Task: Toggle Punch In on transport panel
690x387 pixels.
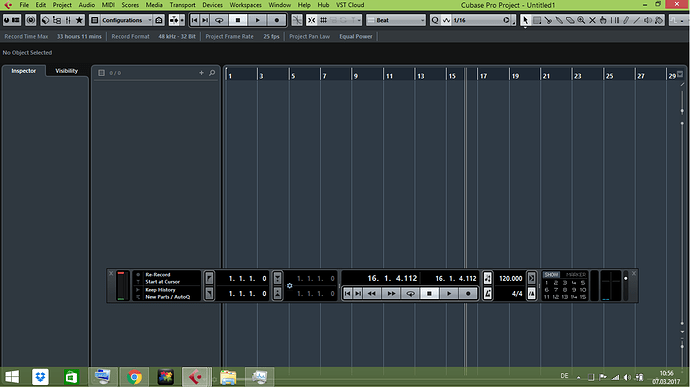Action: click(x=277, y=278)
